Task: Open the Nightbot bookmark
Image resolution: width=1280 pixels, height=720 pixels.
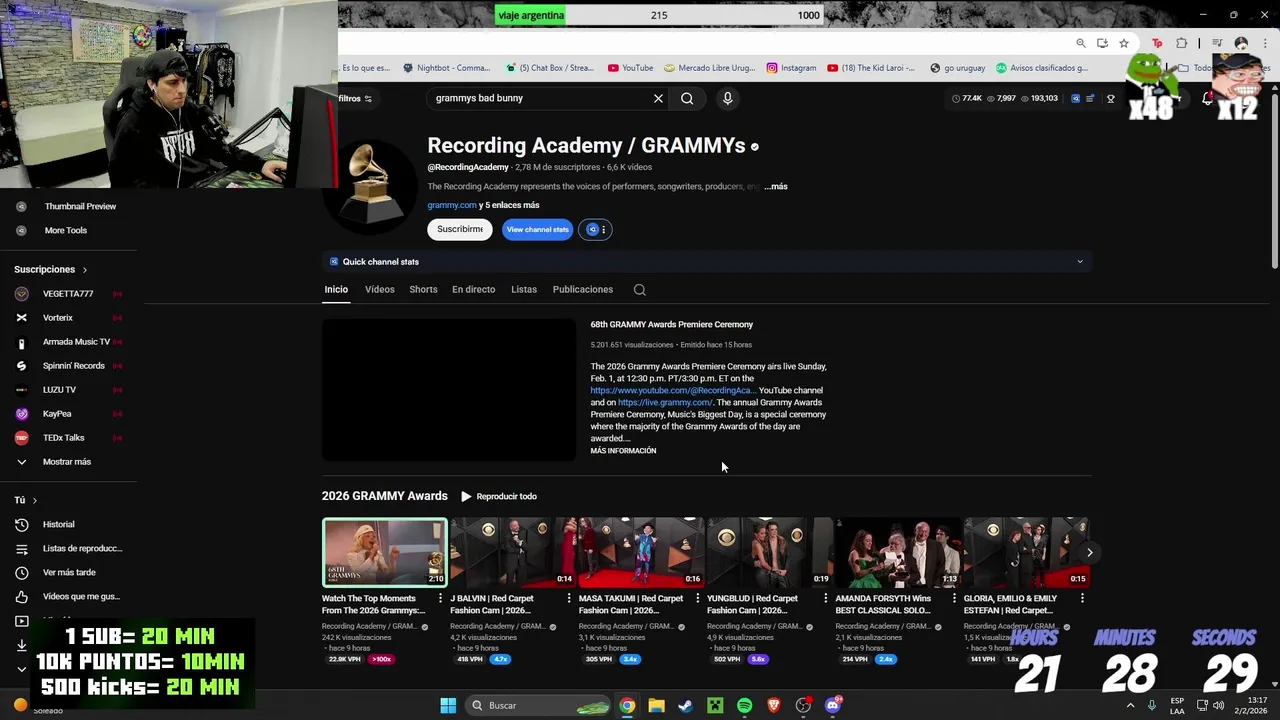Action: pyautogui.click(x=446, y=68)
